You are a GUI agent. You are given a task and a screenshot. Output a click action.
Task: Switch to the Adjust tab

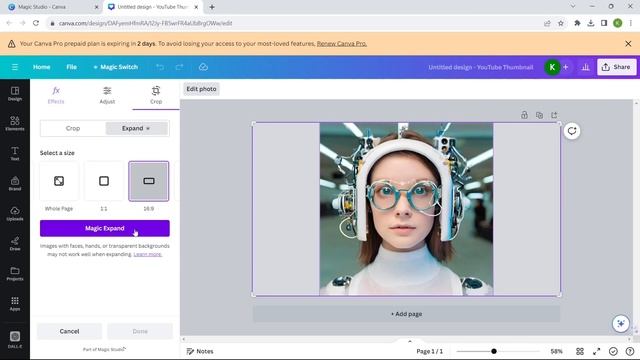tap(107, 95)
